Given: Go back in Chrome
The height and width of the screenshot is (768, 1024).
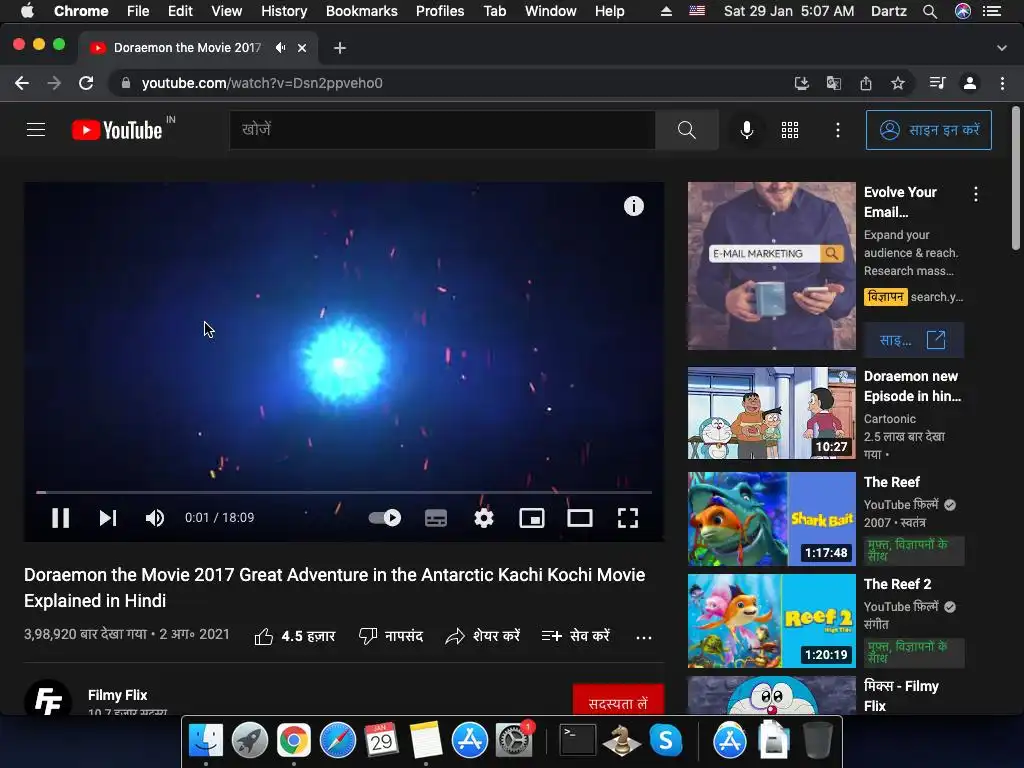Looking at the screenshot, I should pos(22,83).
